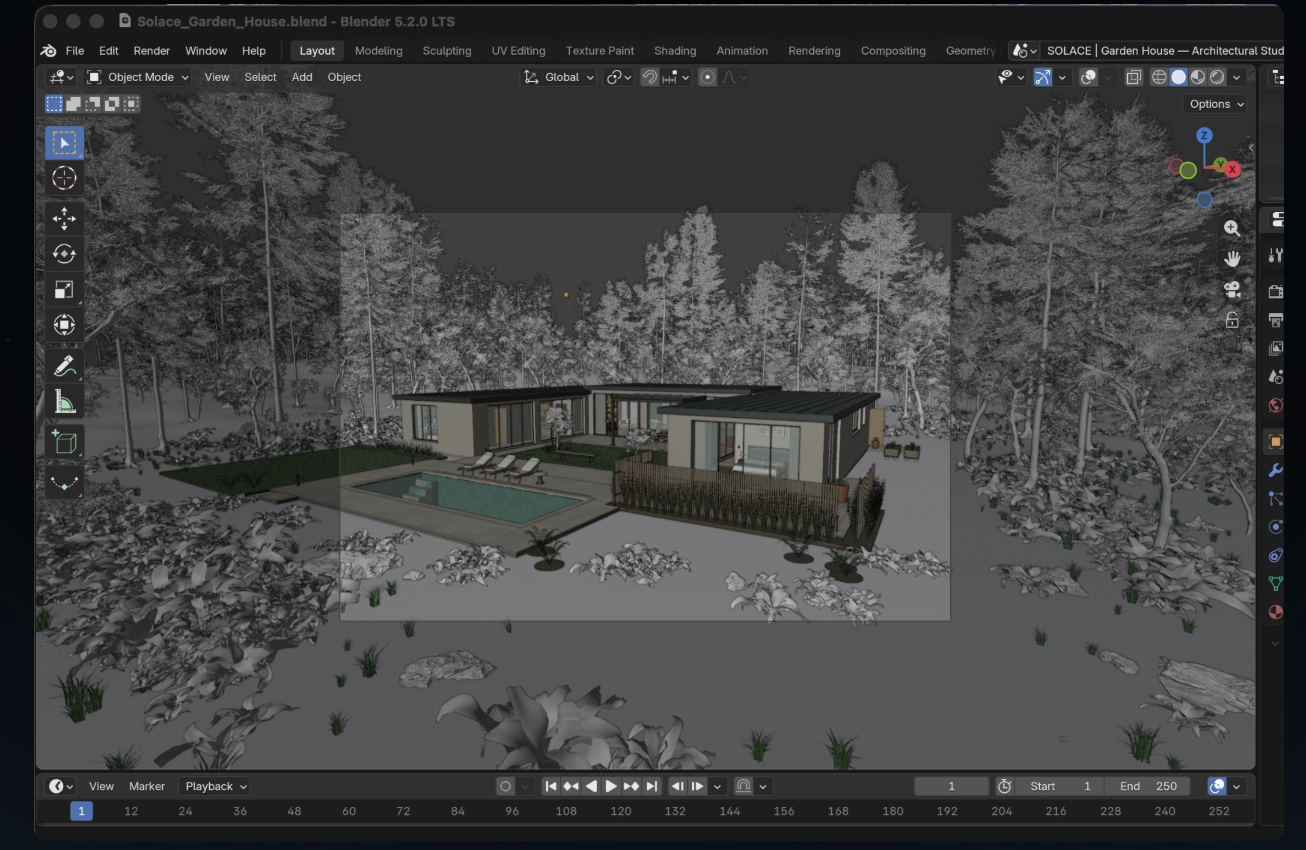Select the Annotate pencil tool
The height and width of the screenshot is (850, 1306).
coord(64,366)
